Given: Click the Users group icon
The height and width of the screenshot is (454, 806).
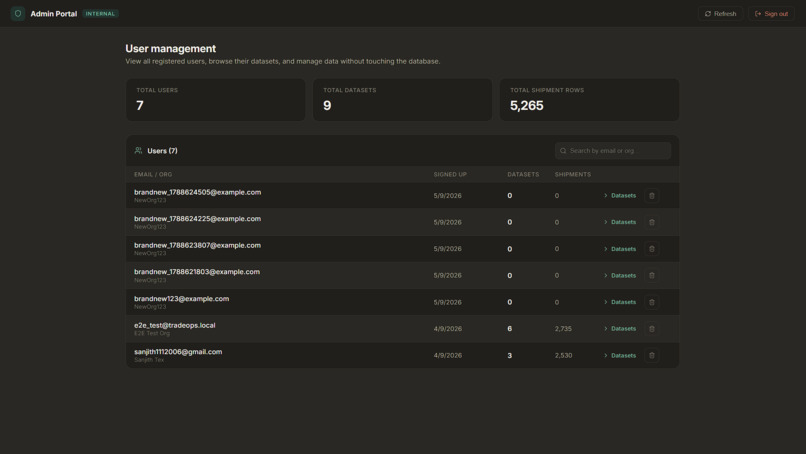Looking at the screenshot, I should pyautogui.click(x=138, y=151).
